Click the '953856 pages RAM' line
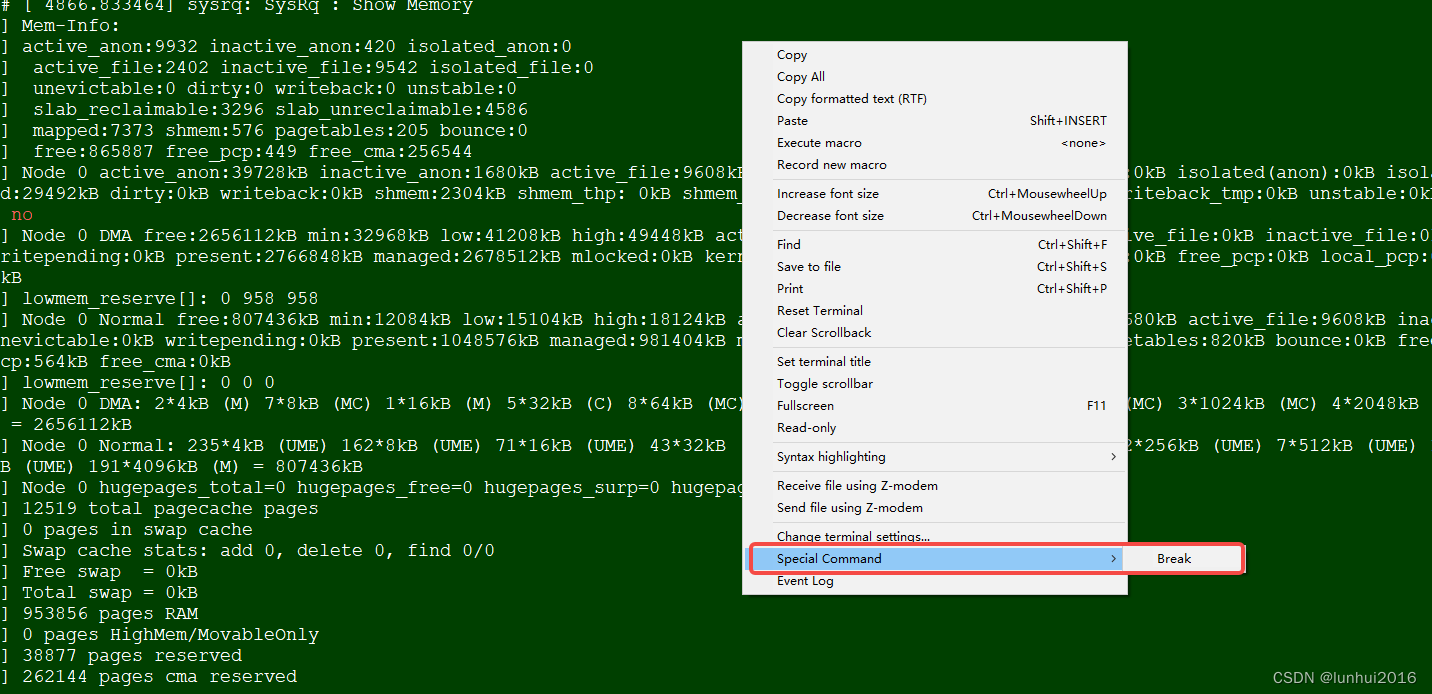Screen dimensions: 1432x694 coord(110,614)
